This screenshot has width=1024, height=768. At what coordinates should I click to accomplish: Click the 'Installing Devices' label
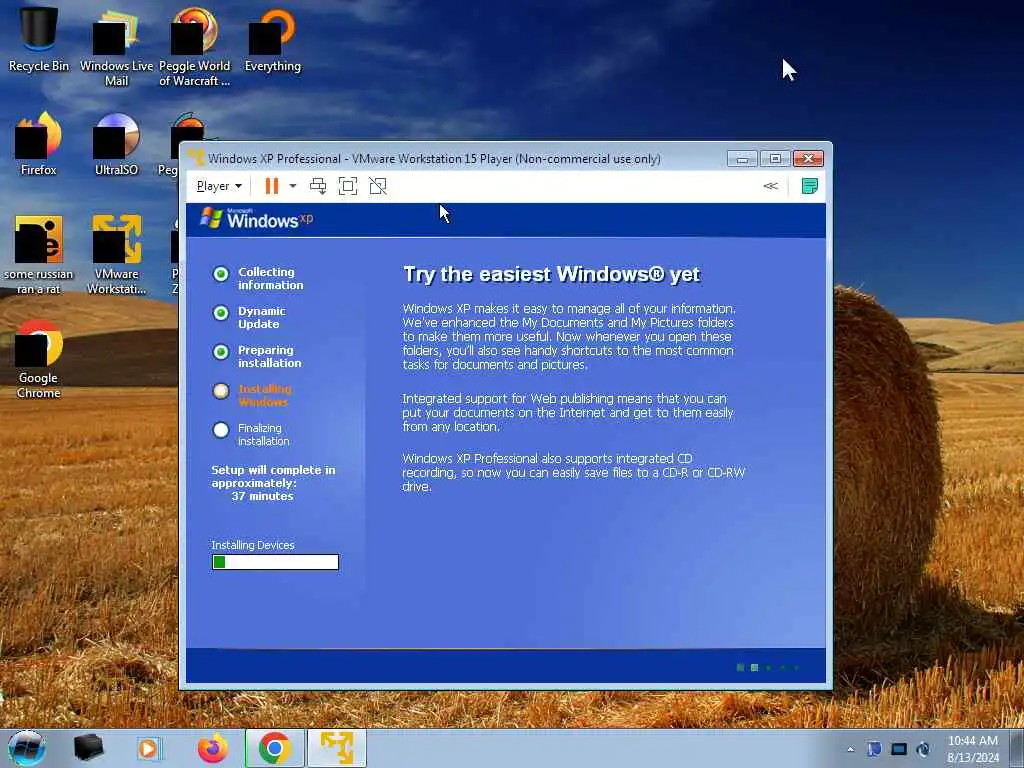(253, 545)
